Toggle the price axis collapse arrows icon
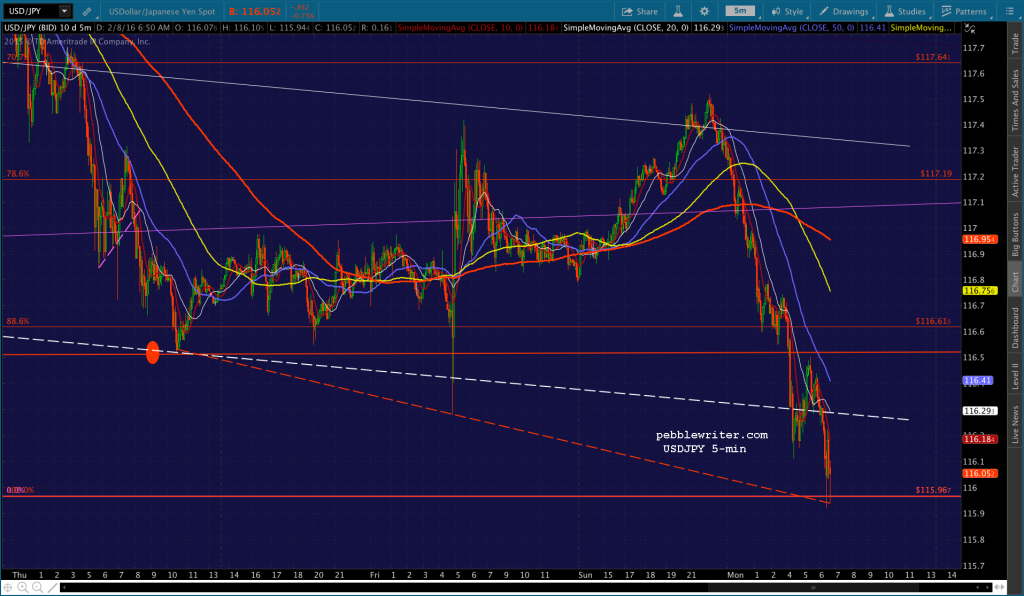The image size is (1024, 596). (970, 28)
